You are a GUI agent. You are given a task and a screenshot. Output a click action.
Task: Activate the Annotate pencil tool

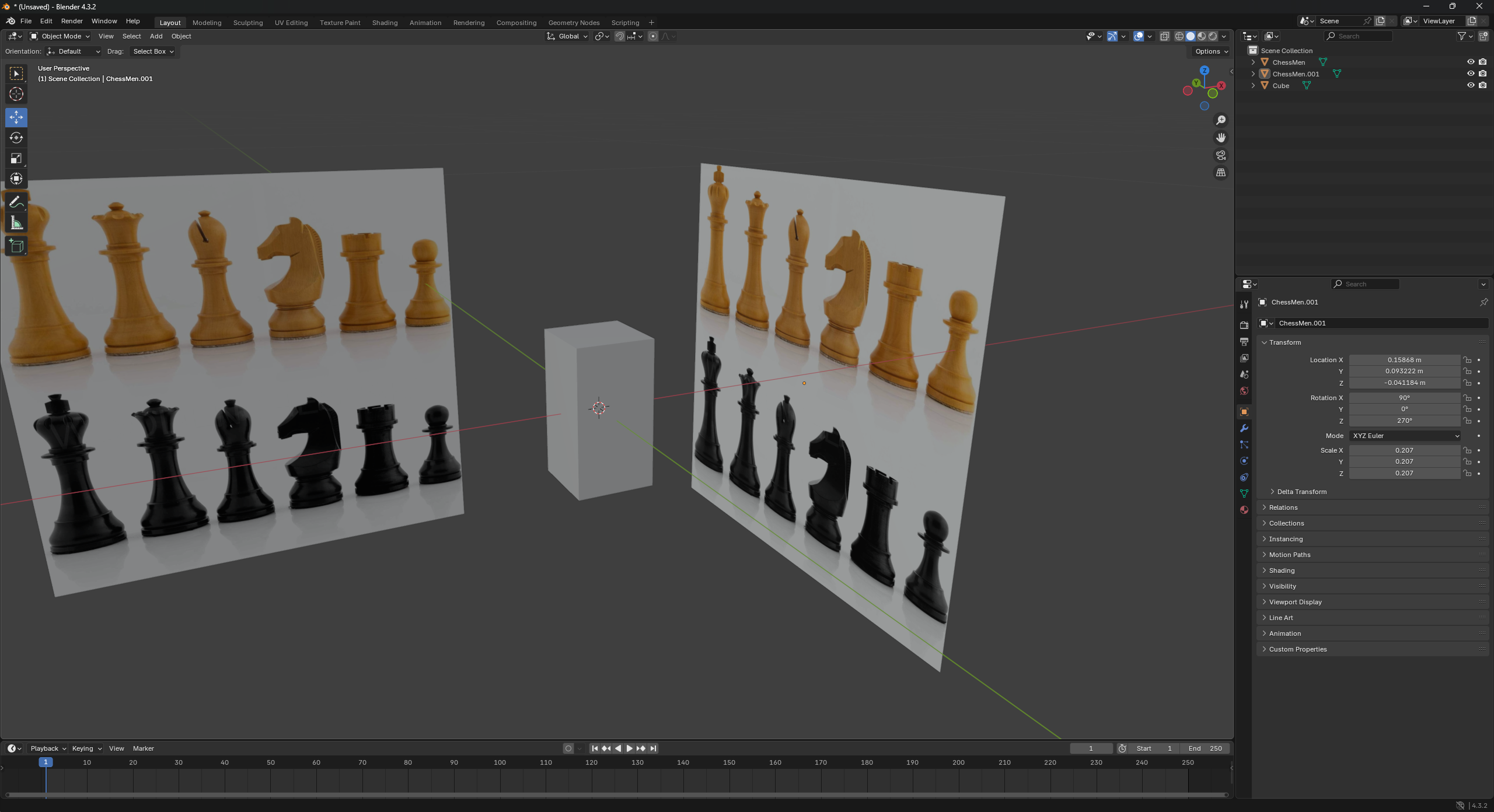(x=16, y=202)
